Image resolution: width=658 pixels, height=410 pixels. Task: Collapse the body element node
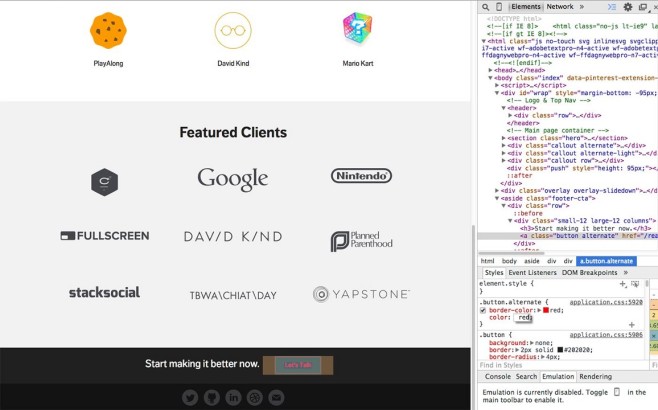coord(491,78)
